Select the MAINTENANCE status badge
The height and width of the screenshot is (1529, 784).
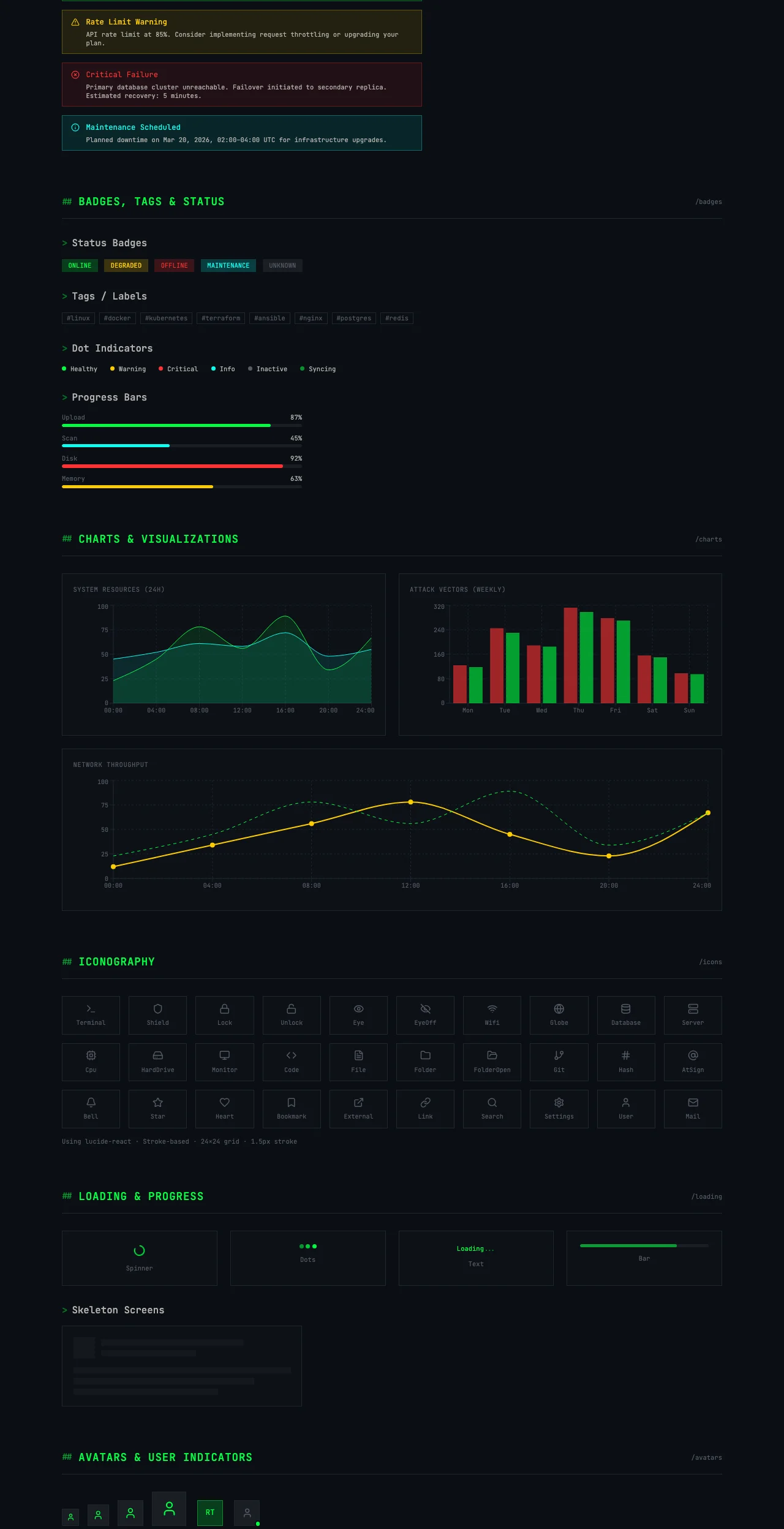point(228,265)
